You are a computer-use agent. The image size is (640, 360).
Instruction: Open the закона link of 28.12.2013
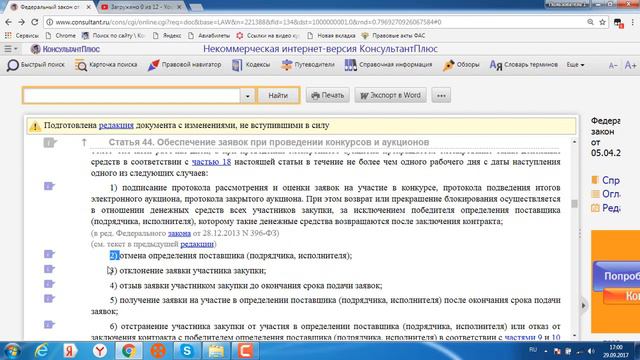179,233
